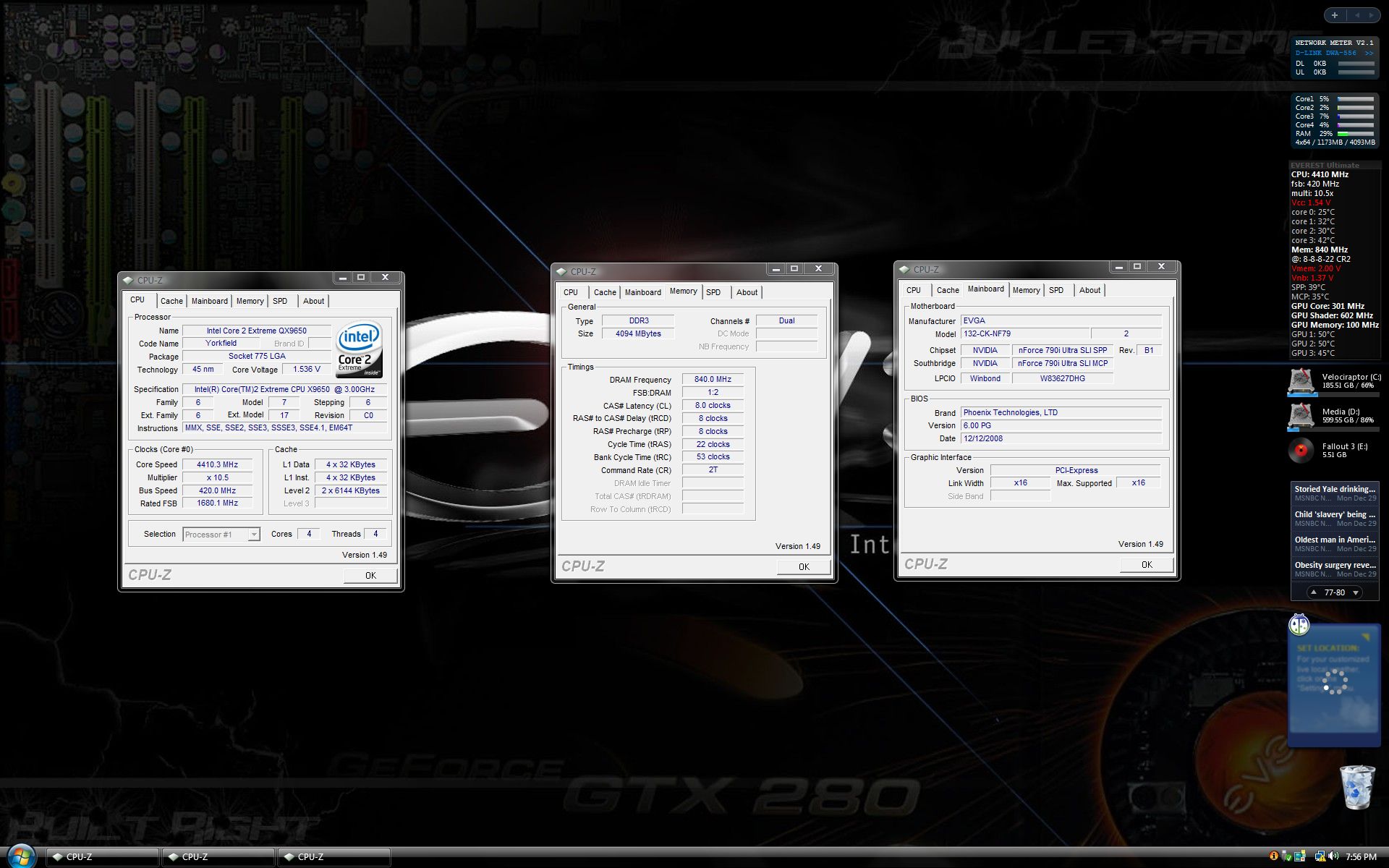Image resolution: width=1389 pixels, height=868 pixels.
Task: Click the CAS# Latency value '8.0 clocks'
Action: (713, 405)
